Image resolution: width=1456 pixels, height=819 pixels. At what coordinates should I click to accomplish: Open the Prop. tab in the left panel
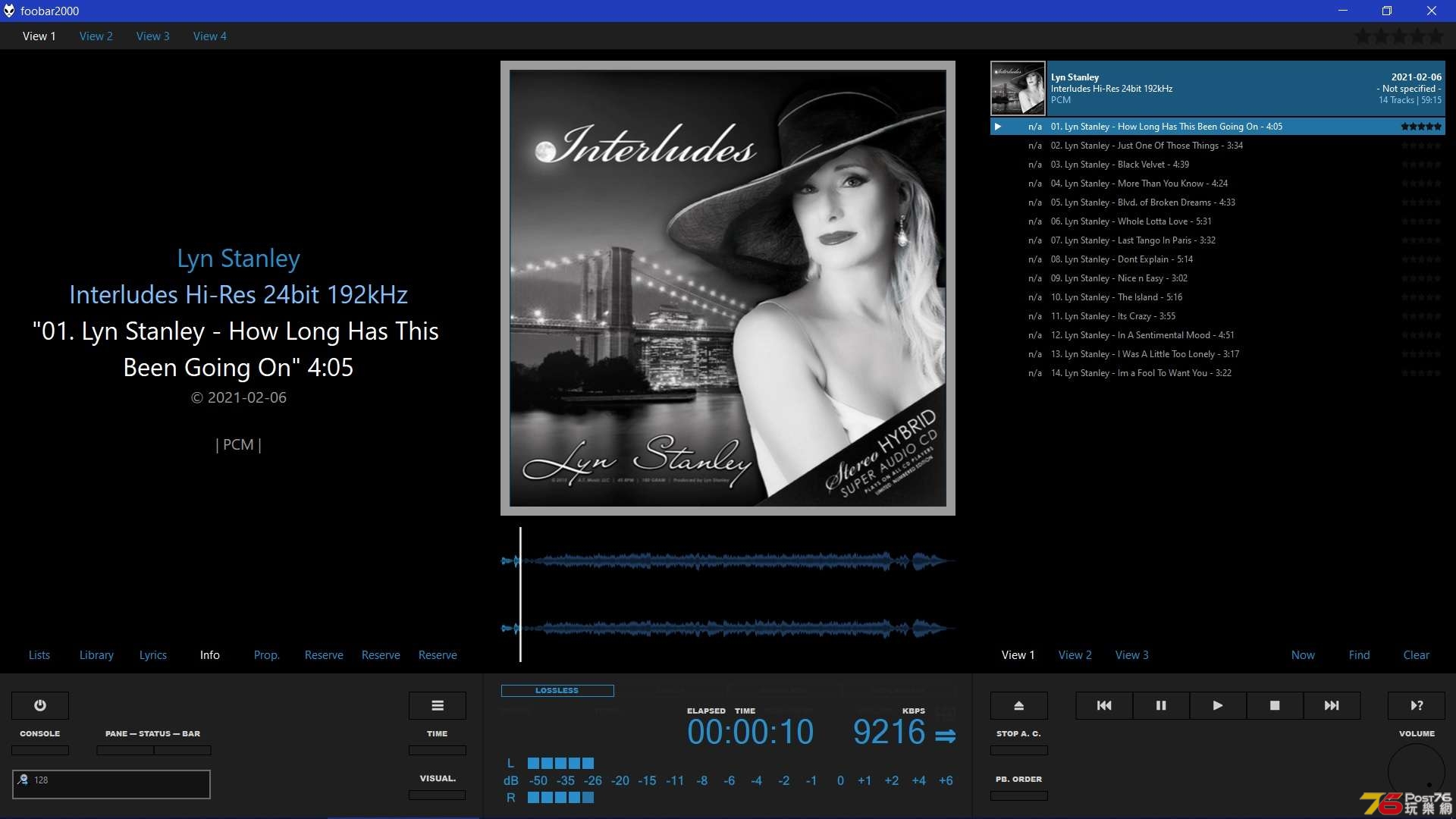click(x=267, y=654)
